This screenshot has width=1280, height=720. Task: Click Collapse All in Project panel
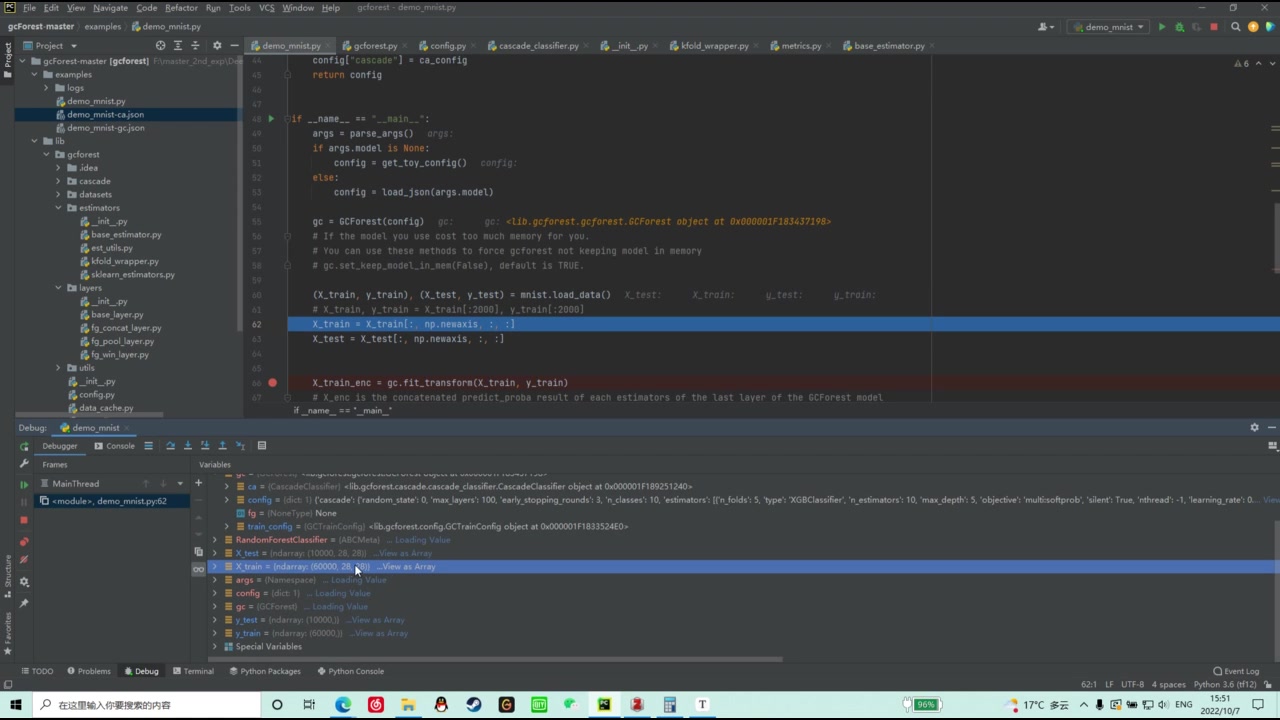pyautogui.click(x=195, y=45)
